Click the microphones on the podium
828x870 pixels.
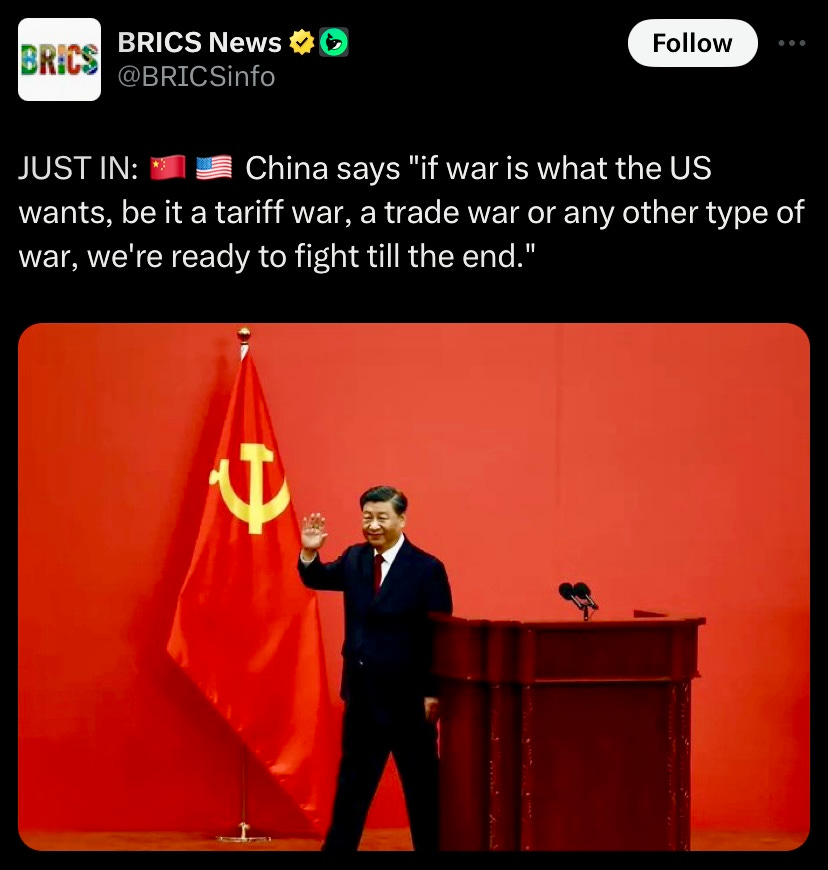[578, 599]
